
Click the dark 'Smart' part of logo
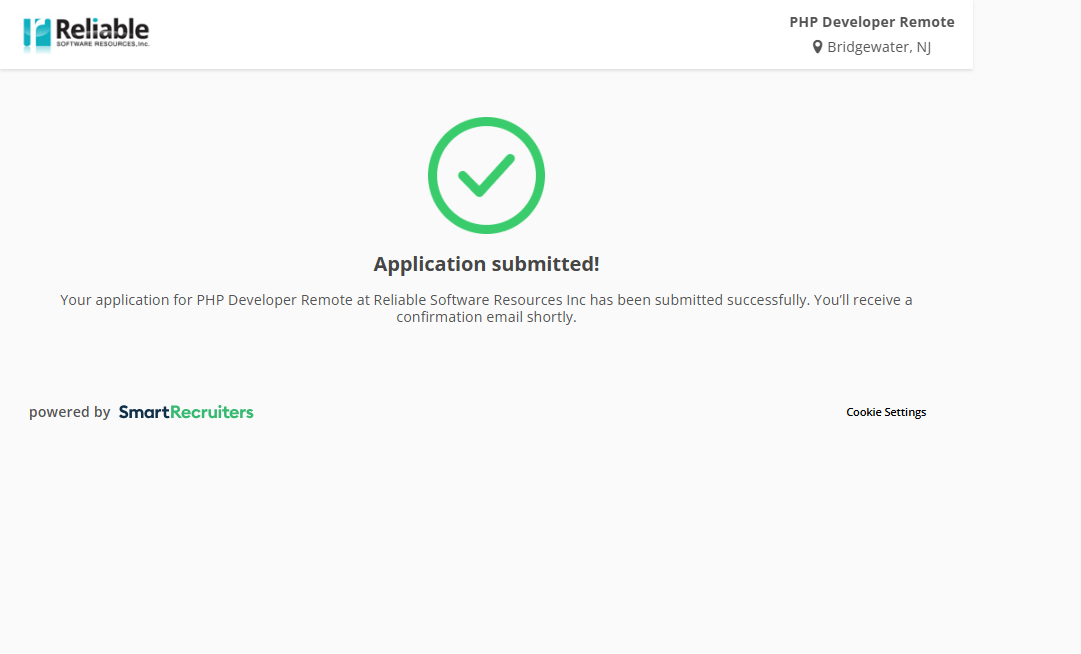pyautogui.click(x=143, y=412)
